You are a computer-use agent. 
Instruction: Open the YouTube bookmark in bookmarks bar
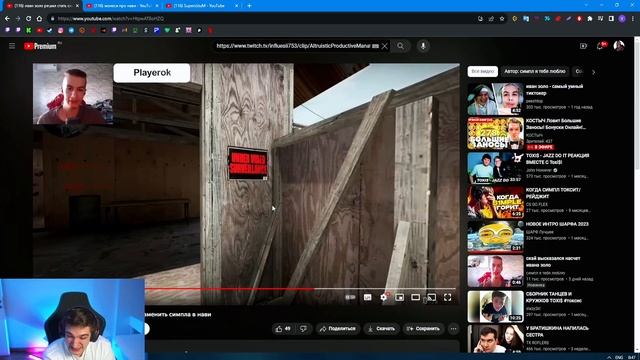[39, 30]
